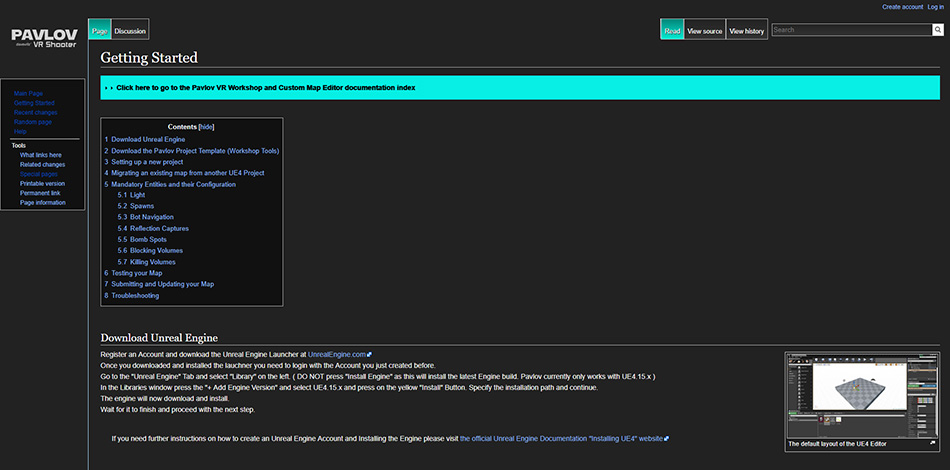Viewport: 950px width, 470px height.
Task: Switch to the Discussion tab
Action: 130,31
